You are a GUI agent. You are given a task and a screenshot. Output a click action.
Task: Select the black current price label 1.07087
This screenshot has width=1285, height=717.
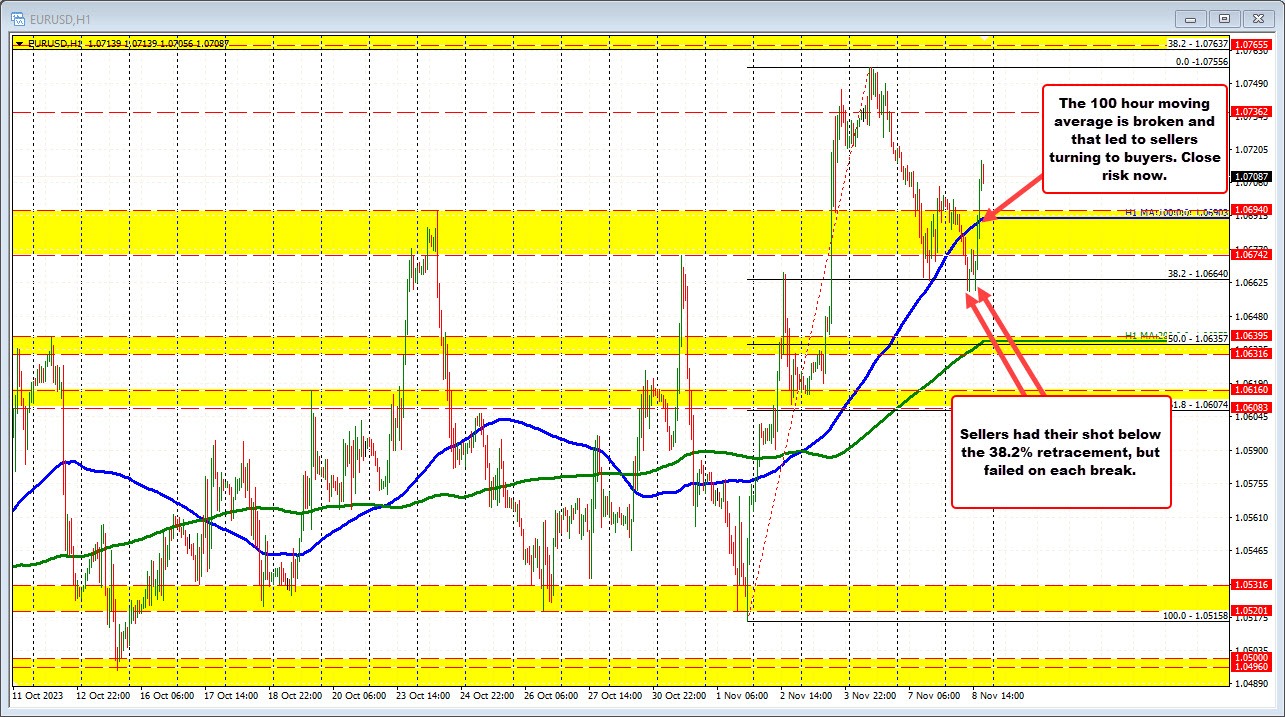(1252, 175)
